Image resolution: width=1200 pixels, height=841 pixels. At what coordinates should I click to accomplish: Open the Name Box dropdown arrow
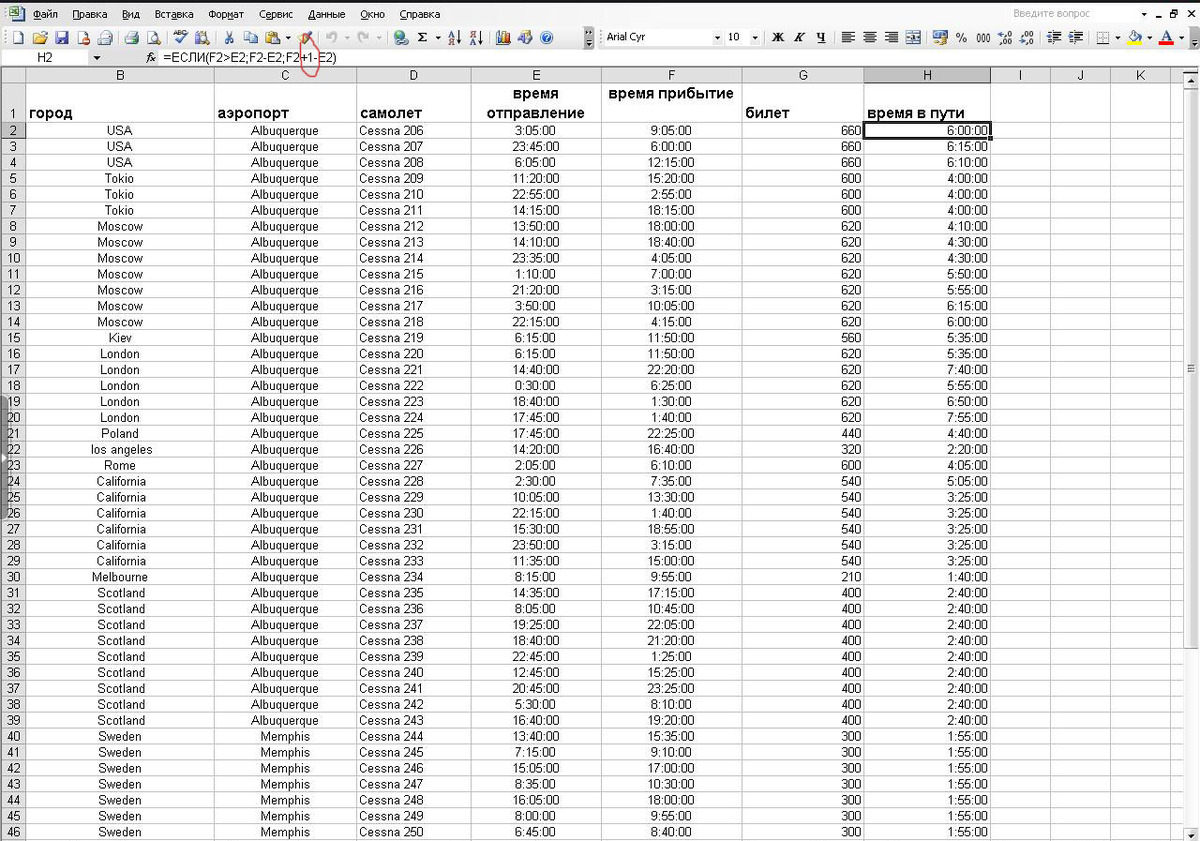pyautogui.click(x=96, y=58)
